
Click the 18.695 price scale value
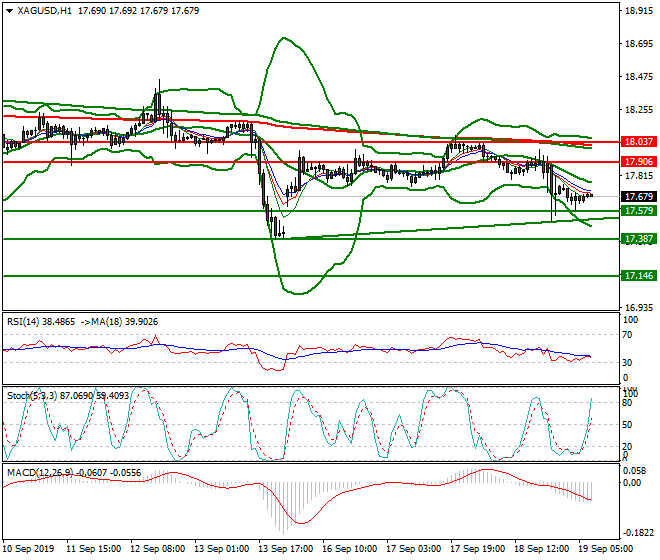point(639,44)
